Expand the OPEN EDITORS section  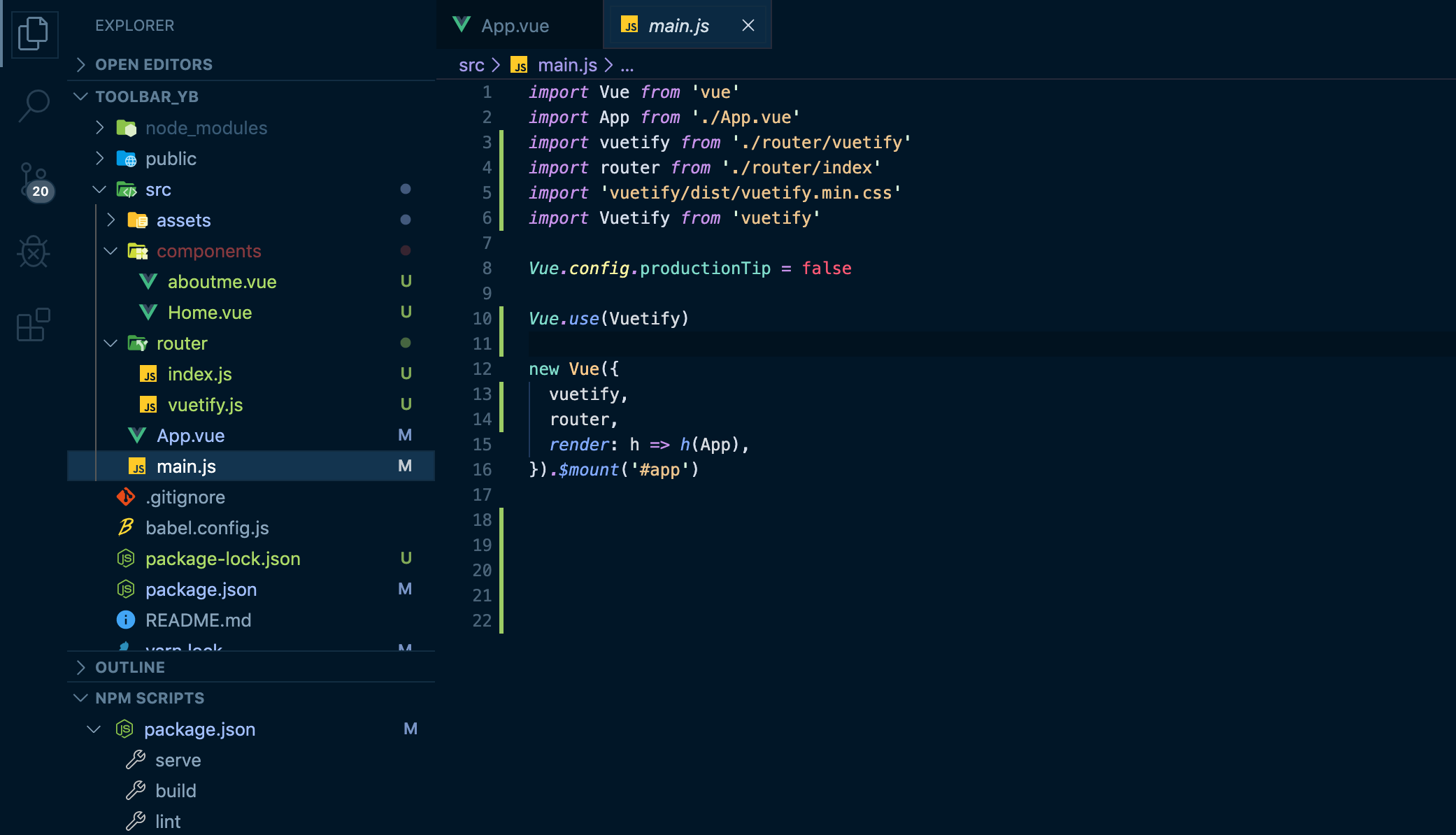153,64
